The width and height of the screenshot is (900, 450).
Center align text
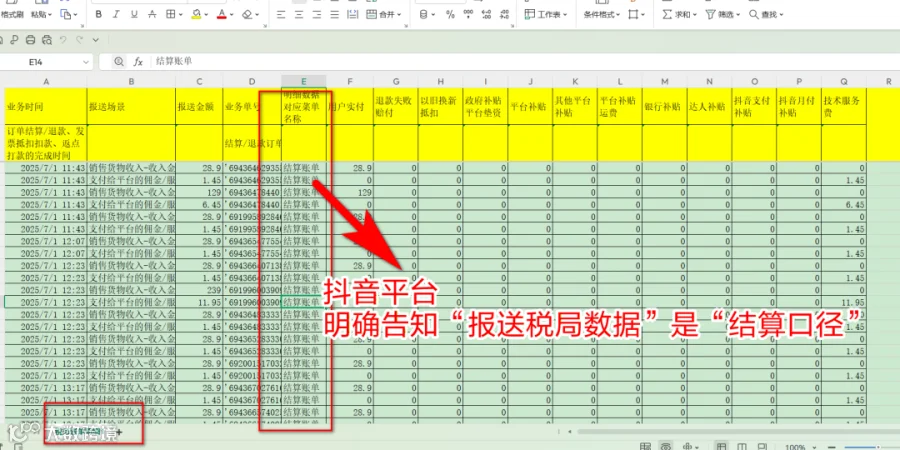coord(299,14)
